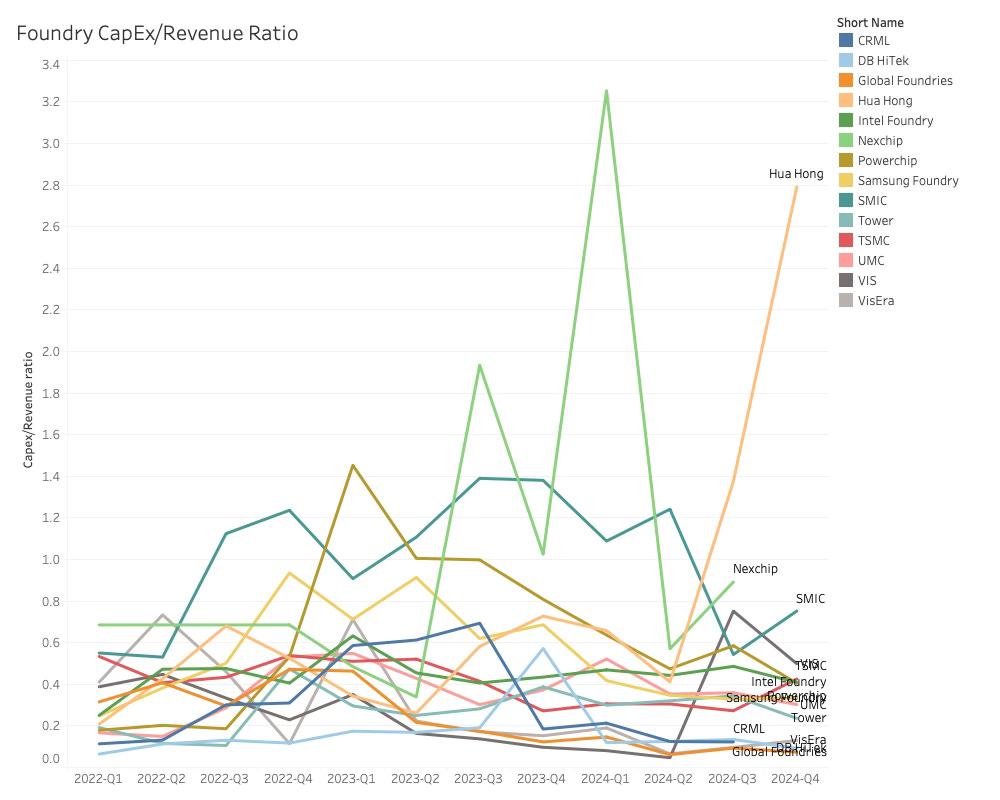
Task: Select the TSMC red legend swatch
Action: tap(846, 241)
